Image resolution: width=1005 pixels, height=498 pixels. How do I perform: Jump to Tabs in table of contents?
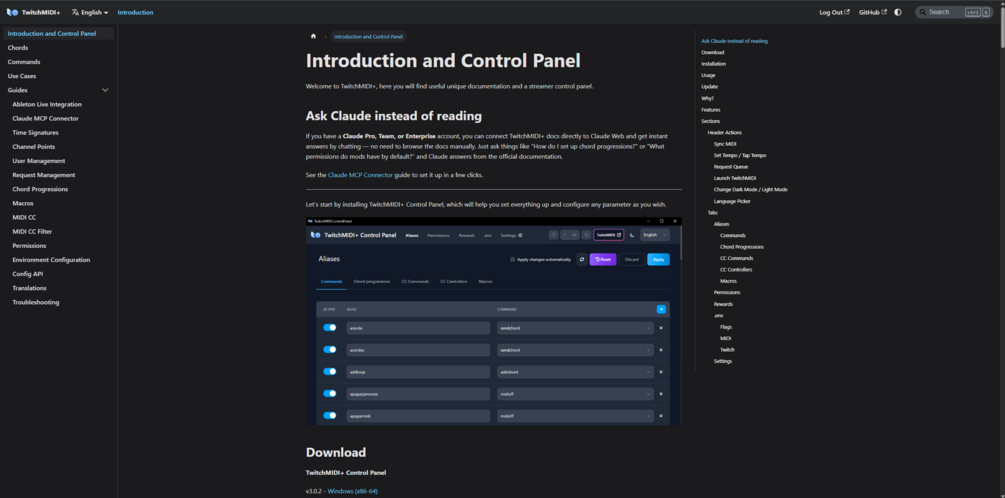[x=713, y=212]
